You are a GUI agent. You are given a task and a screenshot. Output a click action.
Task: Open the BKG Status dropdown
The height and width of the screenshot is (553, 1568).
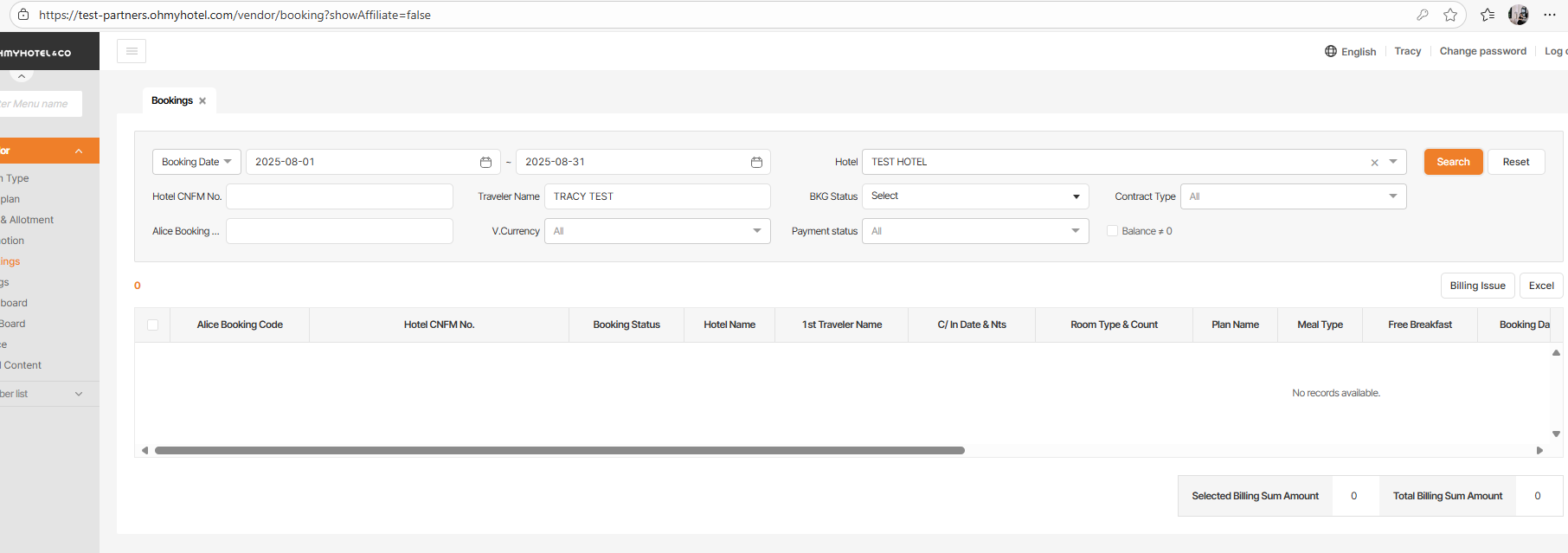coord(974,196)
